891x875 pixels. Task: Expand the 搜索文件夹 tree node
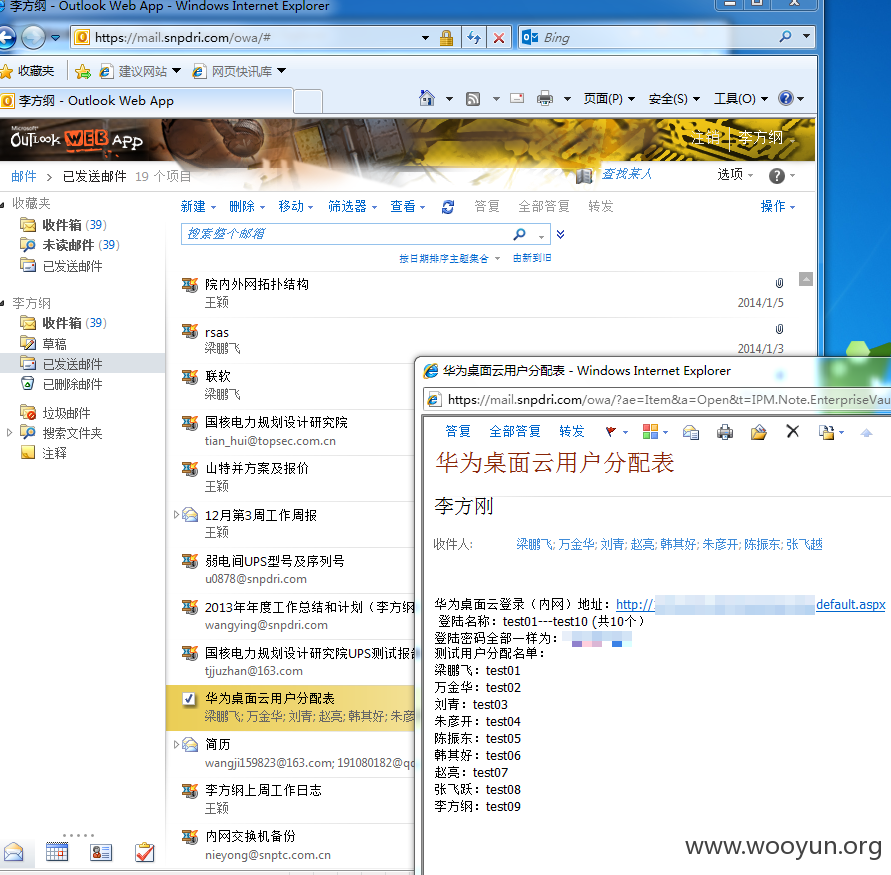(x=9, y=432)
